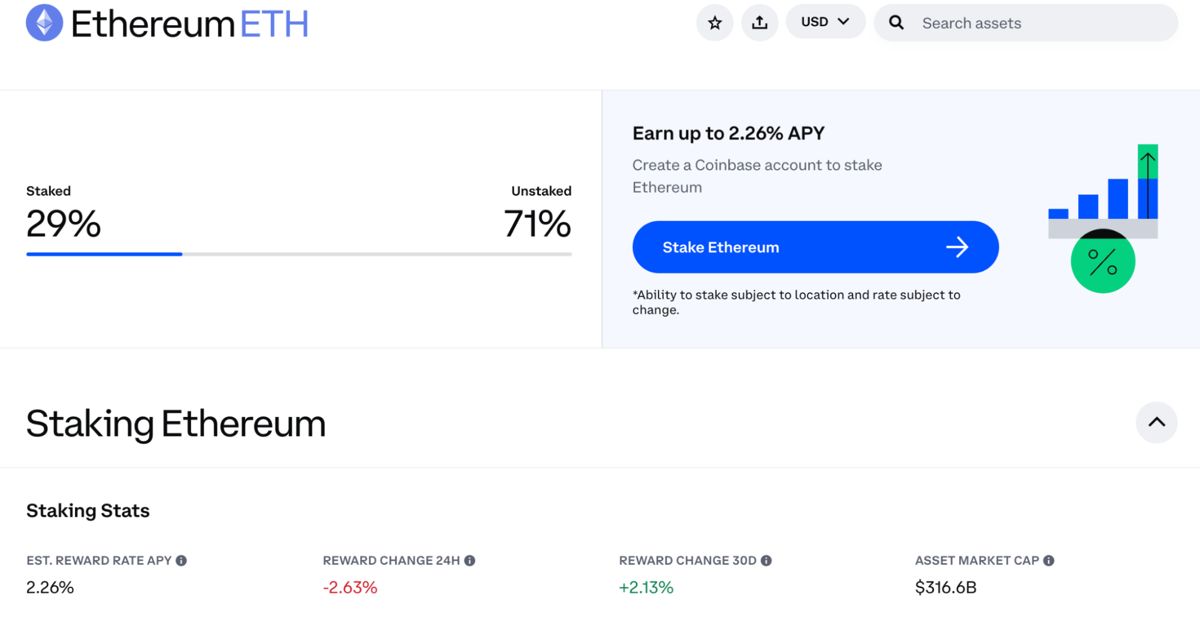1200x621 pixels.
Task: Click the Ethereum diamond logo icon
Action: pyautogui.click(x=44, y=22)
